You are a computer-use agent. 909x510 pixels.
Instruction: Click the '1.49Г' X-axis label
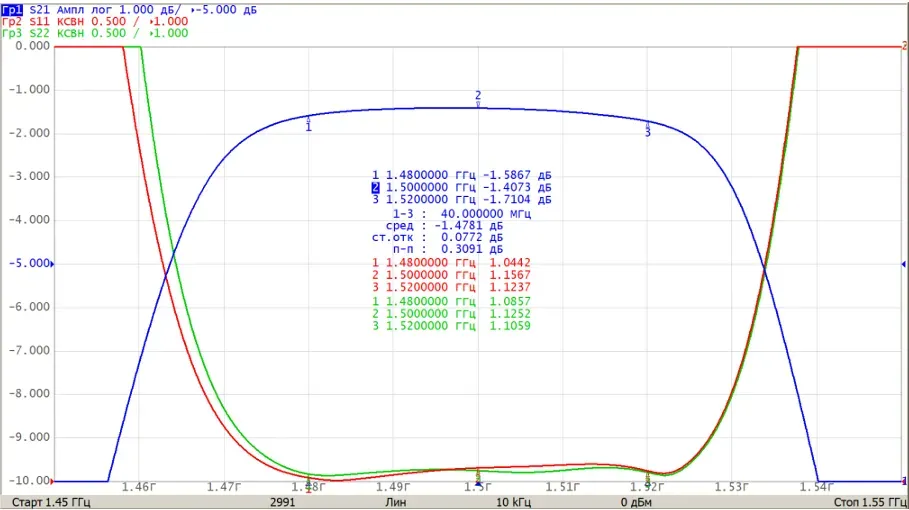click(393, 487)
